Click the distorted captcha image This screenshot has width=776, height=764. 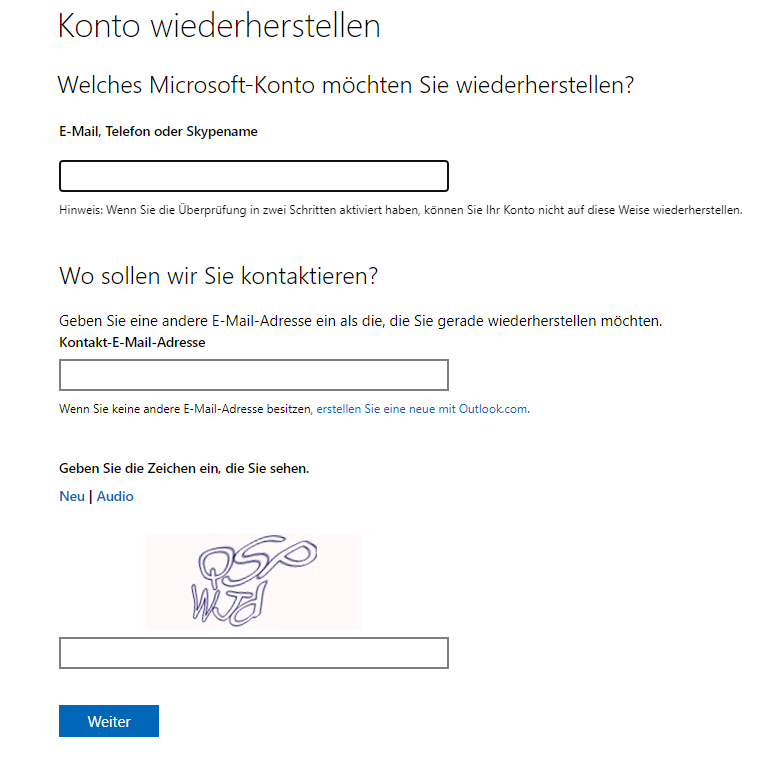[x=254, y=581]
